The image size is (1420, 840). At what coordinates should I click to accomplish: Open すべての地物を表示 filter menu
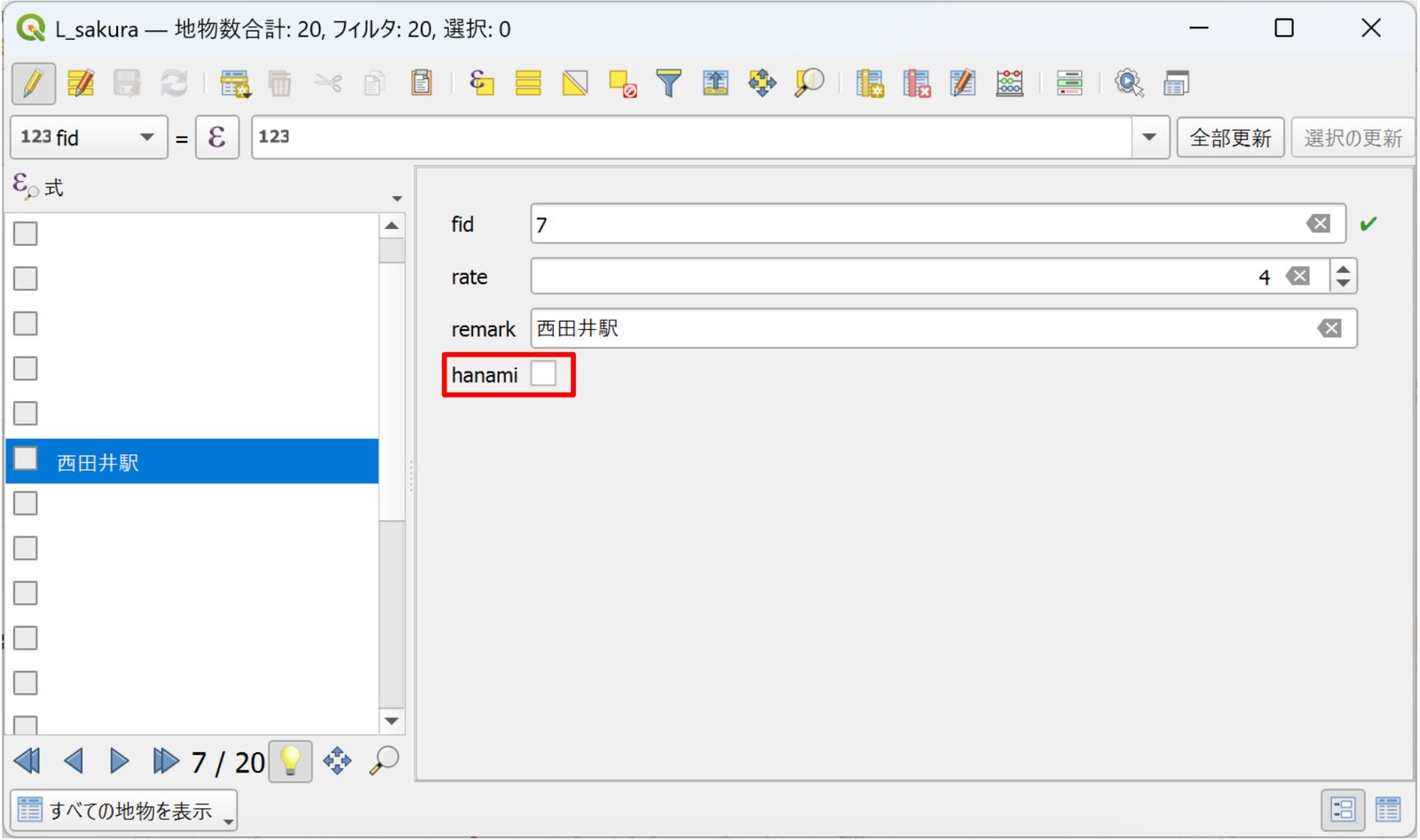pyautogui.click(x=124, y=810)
